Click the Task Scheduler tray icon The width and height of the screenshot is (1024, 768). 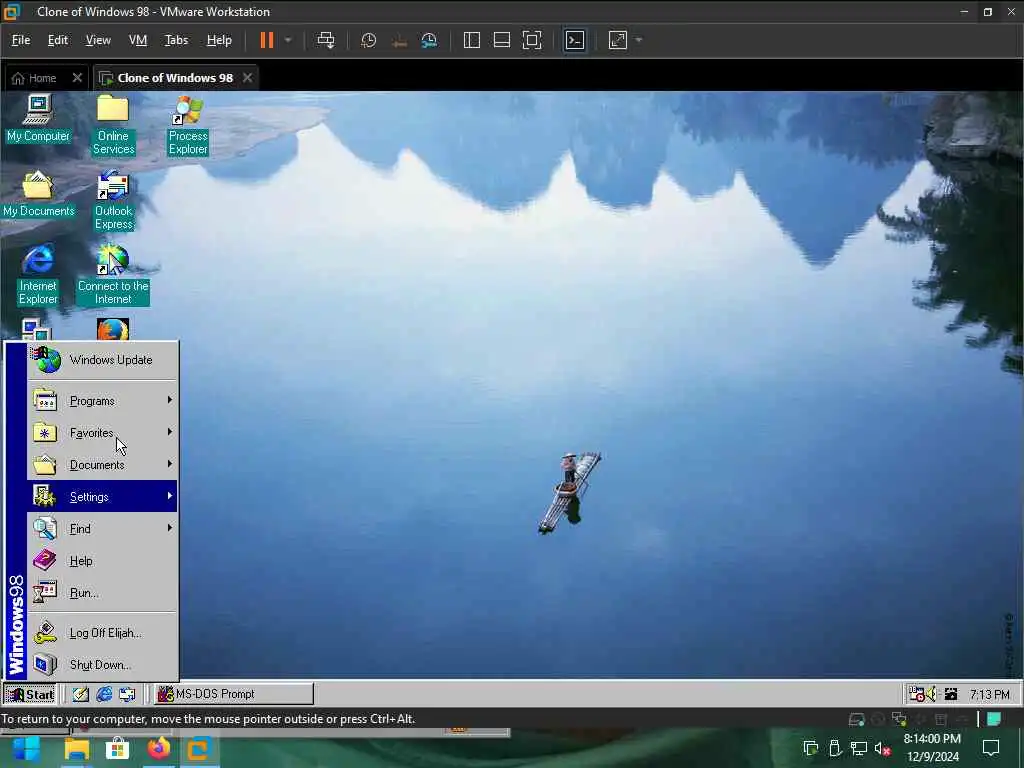tap(917, 694)
